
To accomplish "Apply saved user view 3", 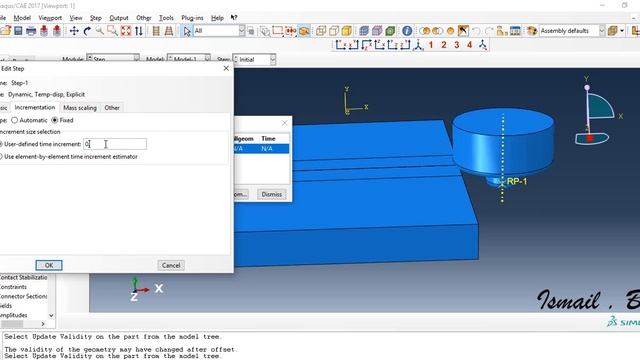I will click(x=457, y=45).
